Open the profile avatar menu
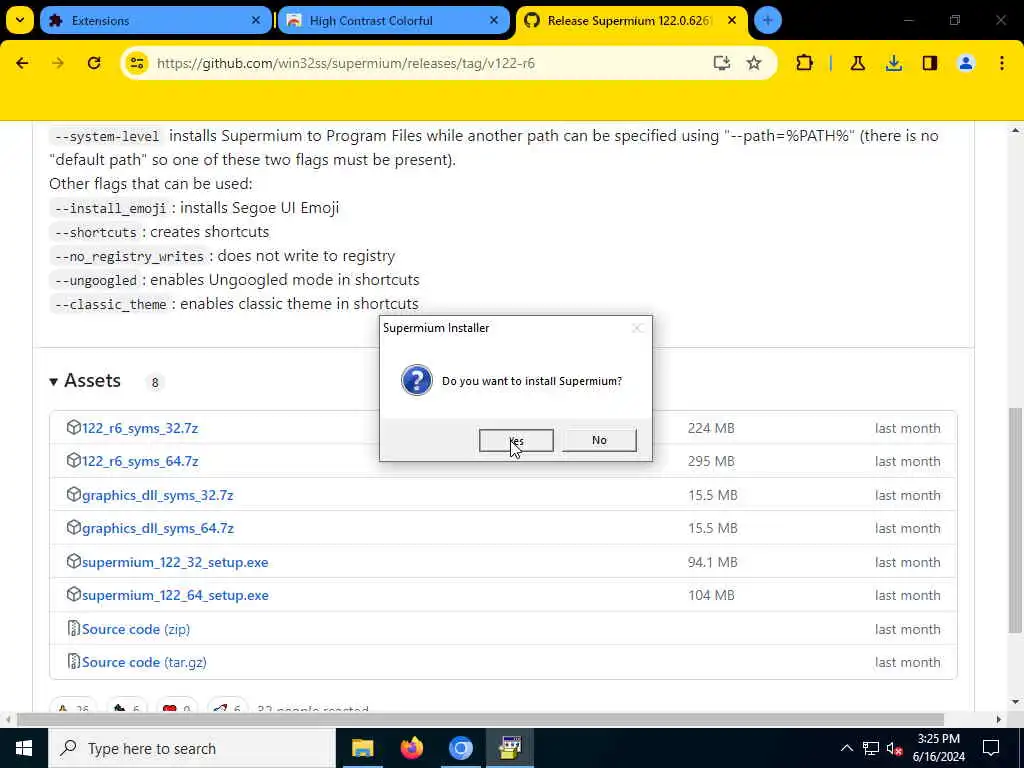This screenshot has width=1024, height=768. [965, 63]
